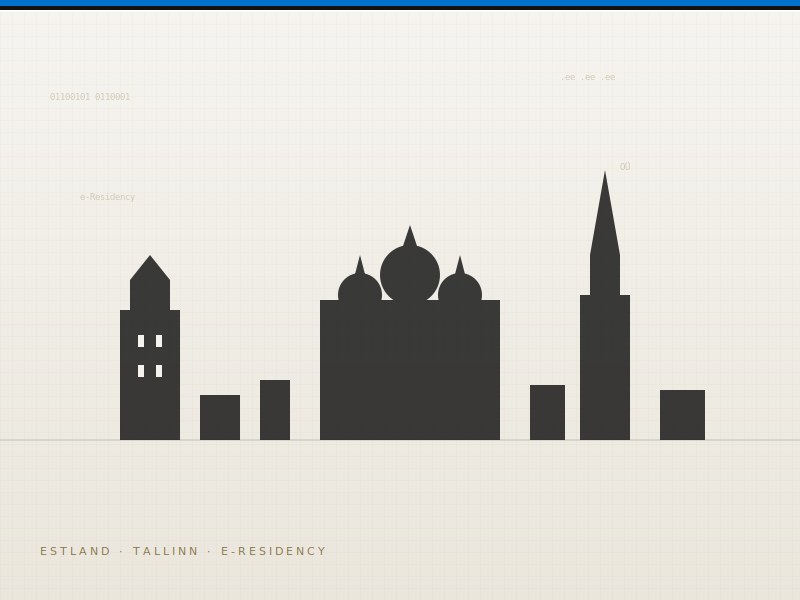The width and height of the screenshot is (800, 600).
Task: Click the small building left of the spire tower
Action: point(547,412)
